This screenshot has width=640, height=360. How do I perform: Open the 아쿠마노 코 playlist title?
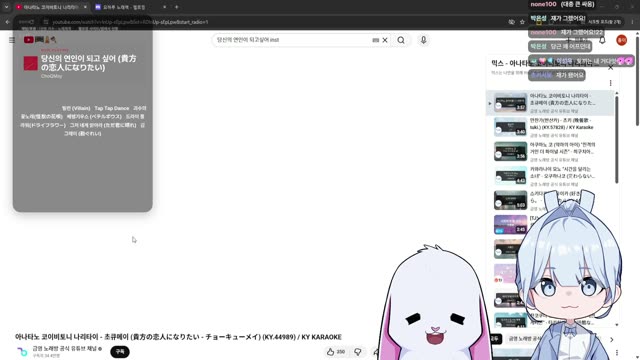tap(562, 148)
